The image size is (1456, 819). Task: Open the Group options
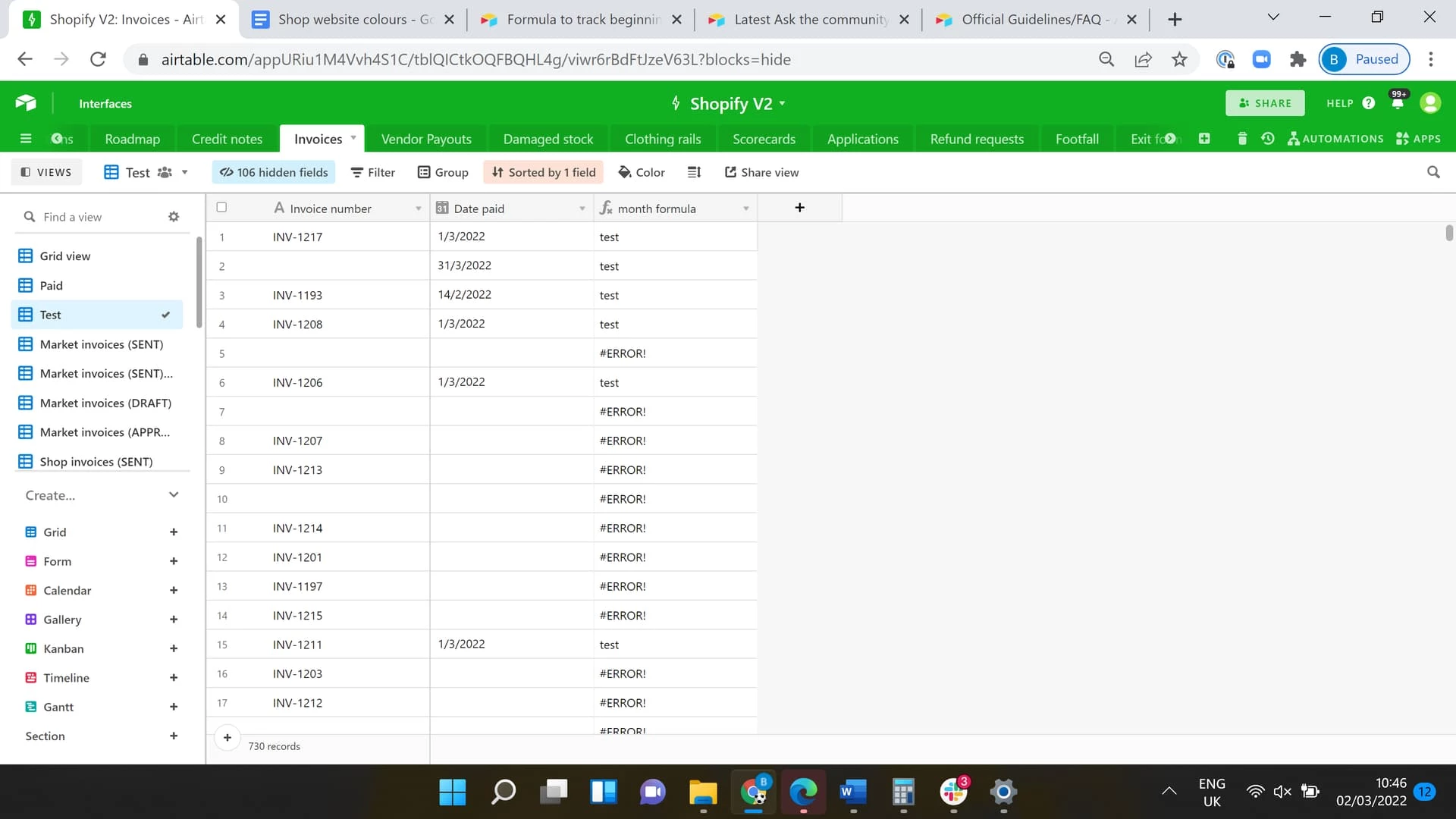tap(443, 172)
